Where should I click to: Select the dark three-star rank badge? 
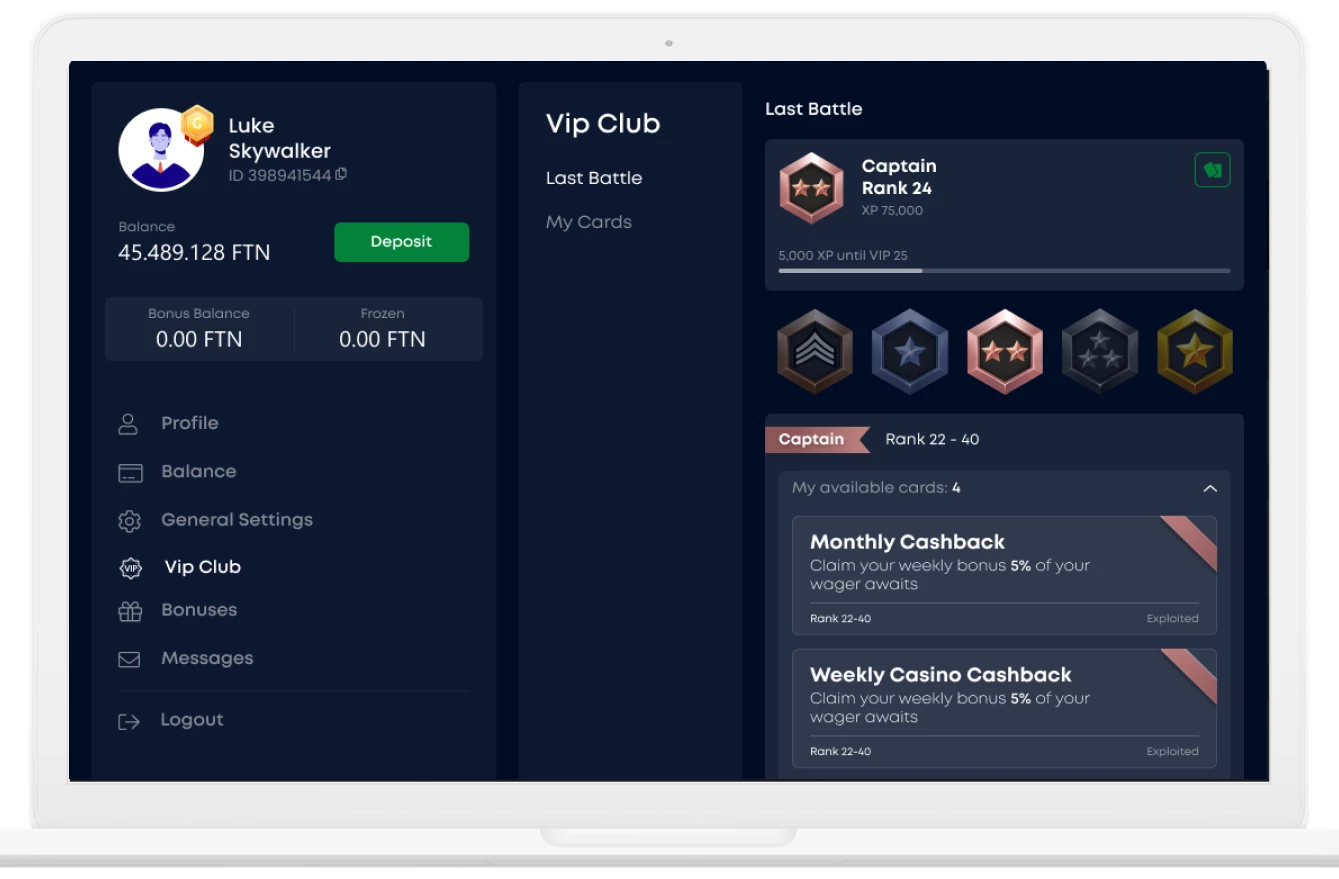(x=1099, y=352)
